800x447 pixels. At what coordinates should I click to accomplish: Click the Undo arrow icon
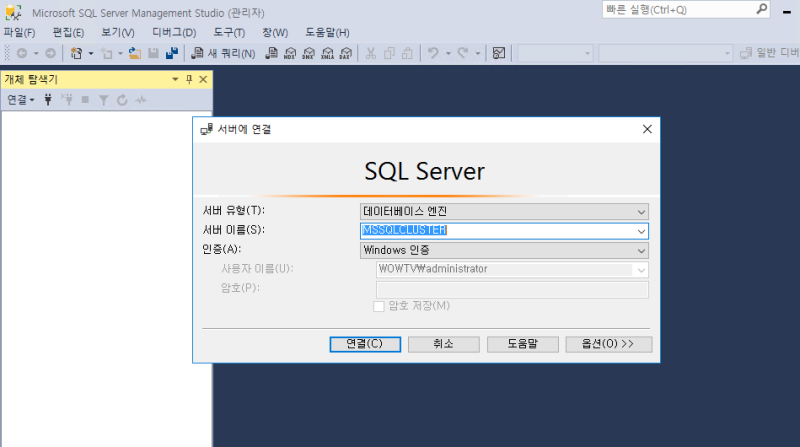433,53
